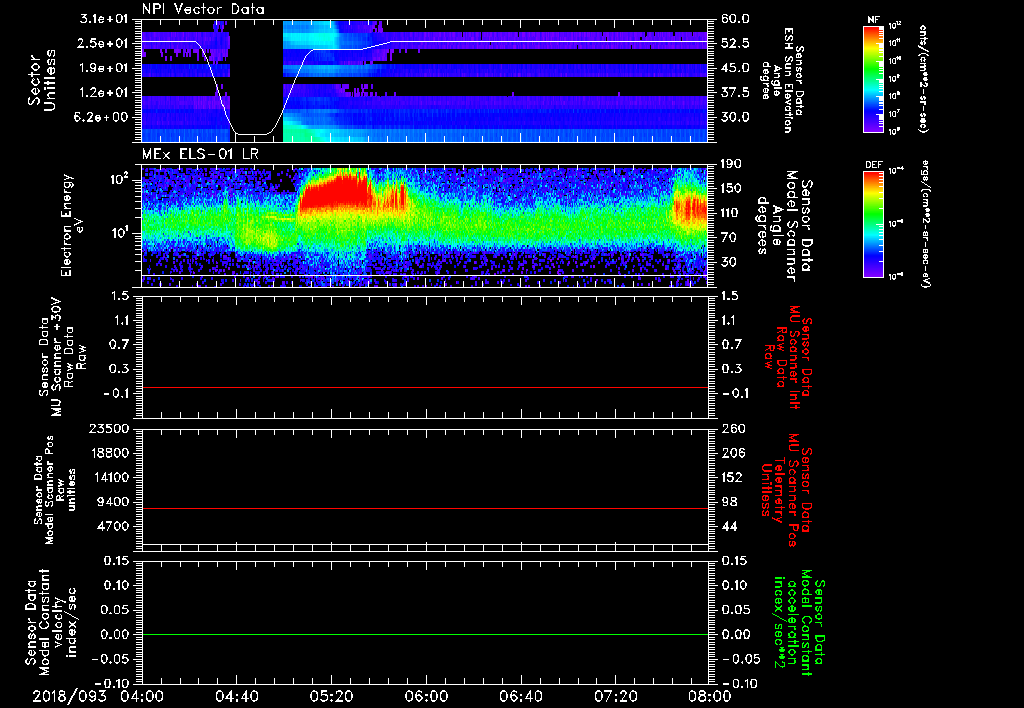Click the 05:20 time axis label
The height and width of the screenshot is (708, 1024).
332,696
